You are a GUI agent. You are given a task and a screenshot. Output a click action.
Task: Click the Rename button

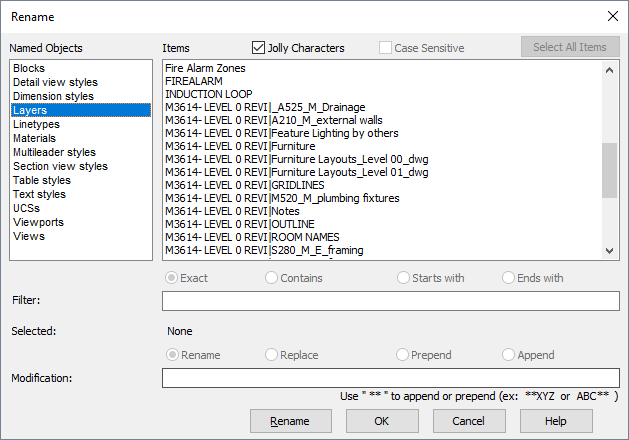[291, 421]
